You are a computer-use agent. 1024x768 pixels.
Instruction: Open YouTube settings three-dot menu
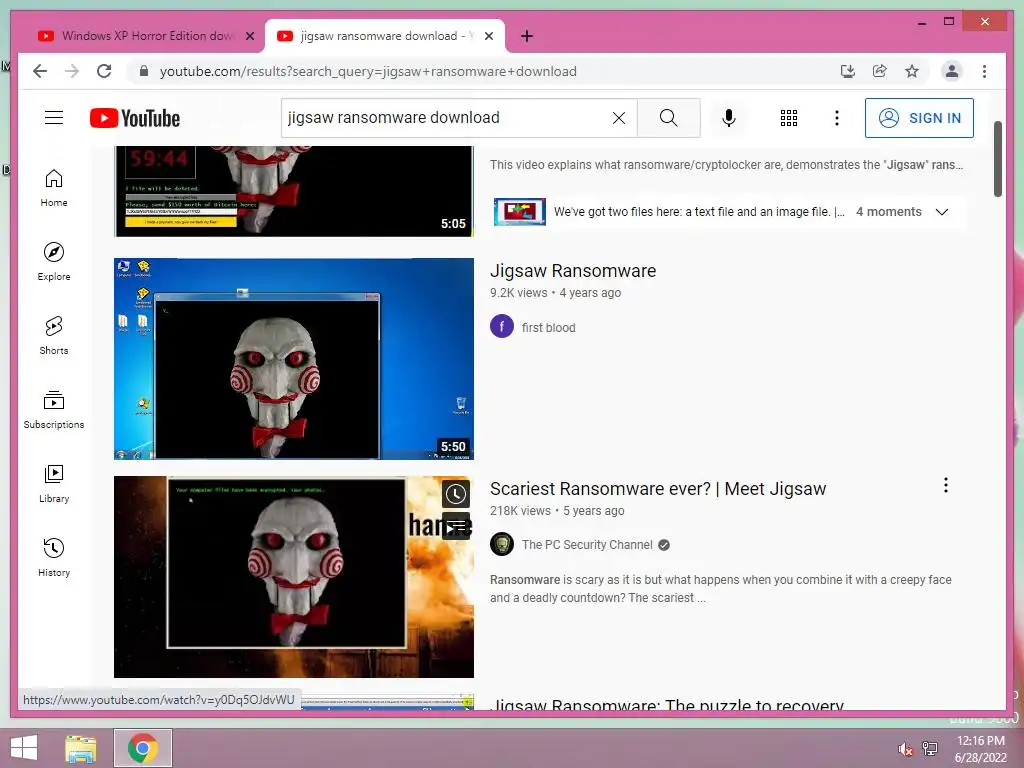(837, 118)
